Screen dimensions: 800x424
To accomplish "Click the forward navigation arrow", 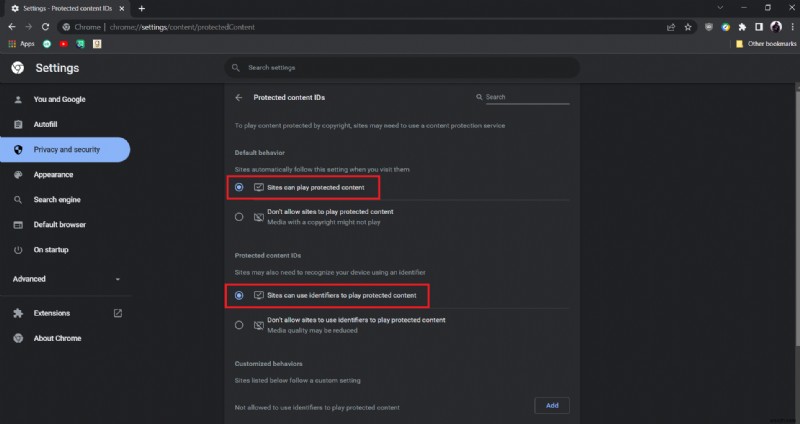I will (x=29, y=27).
